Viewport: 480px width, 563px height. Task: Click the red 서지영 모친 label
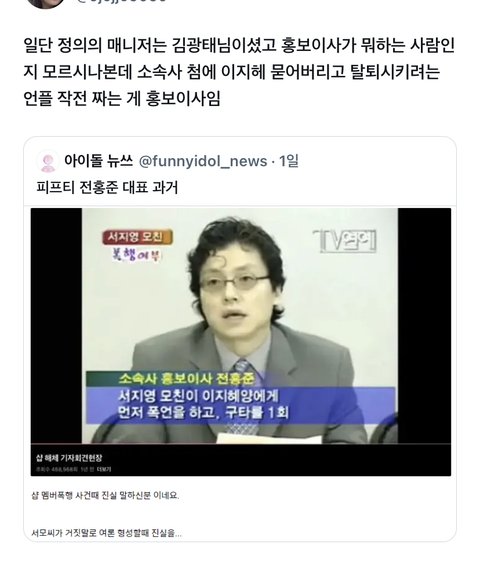pyautogui.click(x=138, y=237)
